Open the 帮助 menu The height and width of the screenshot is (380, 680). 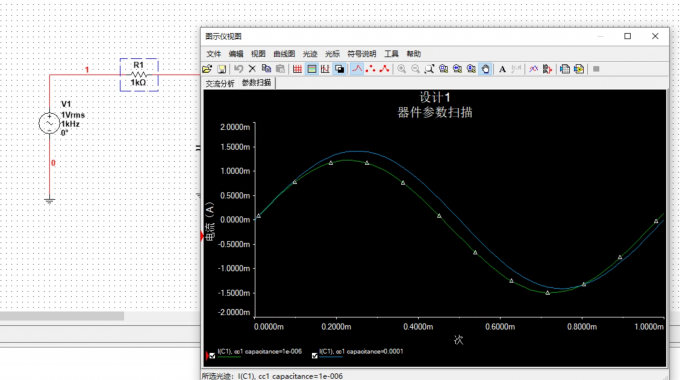(x=414, y=54)
